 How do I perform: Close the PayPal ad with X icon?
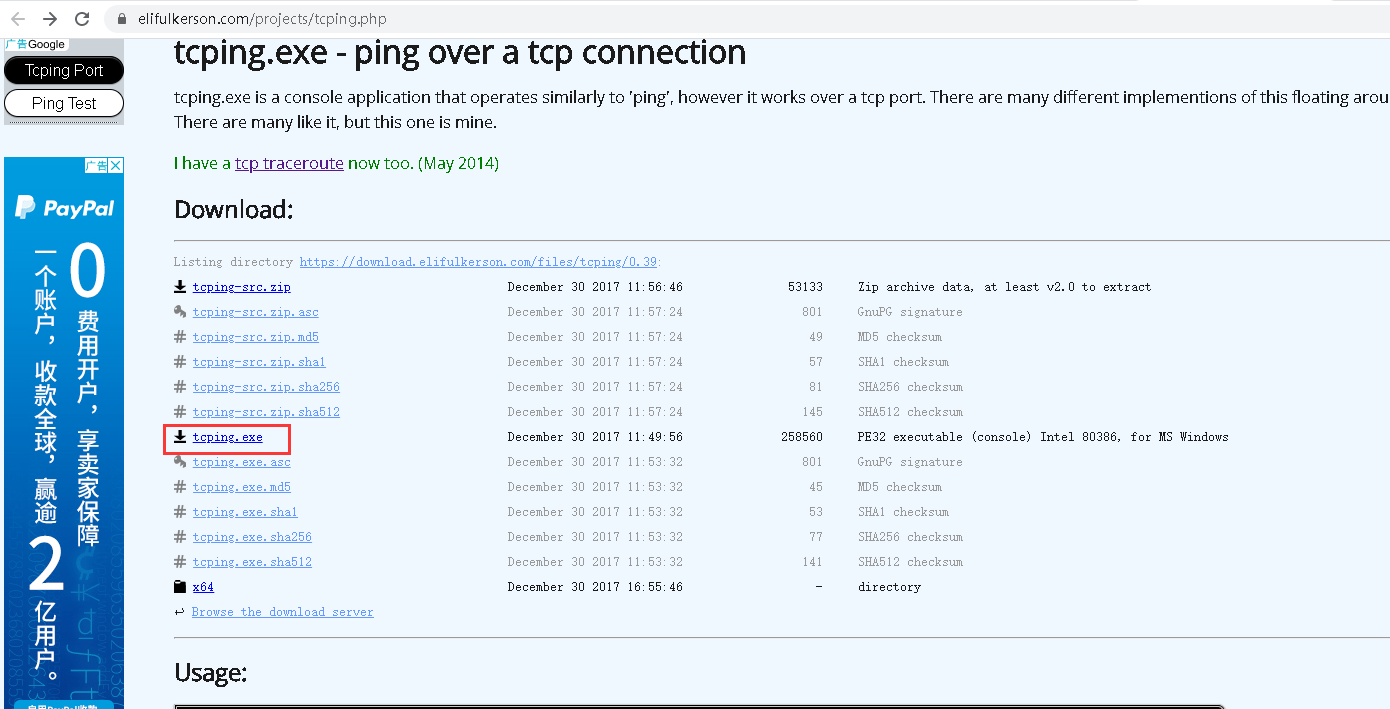coord(116,165)
